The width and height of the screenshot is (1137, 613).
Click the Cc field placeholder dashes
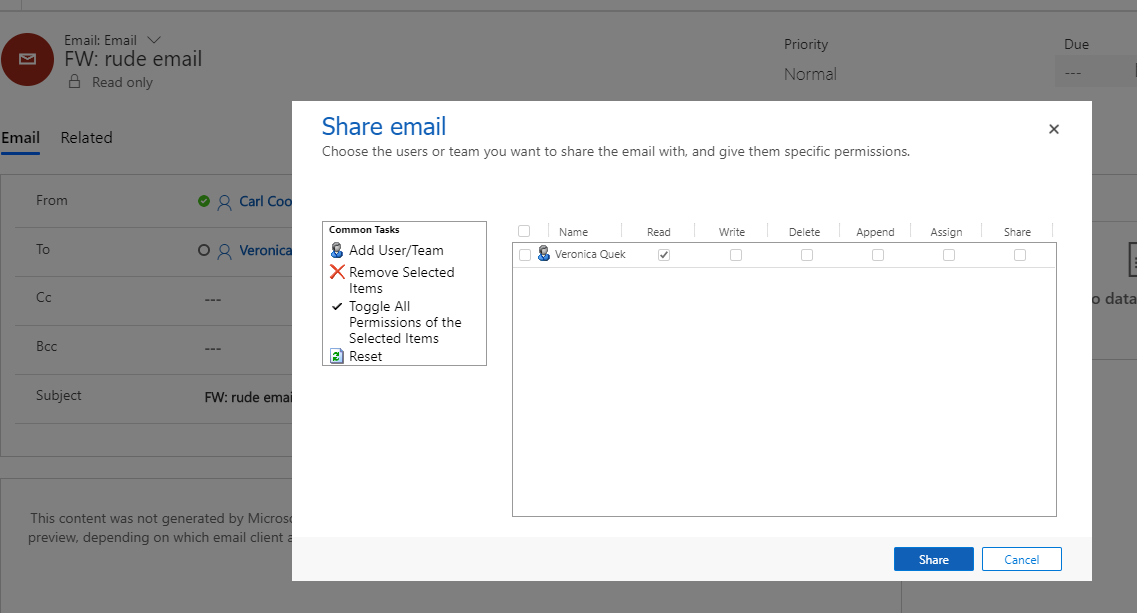click(212, 299)
